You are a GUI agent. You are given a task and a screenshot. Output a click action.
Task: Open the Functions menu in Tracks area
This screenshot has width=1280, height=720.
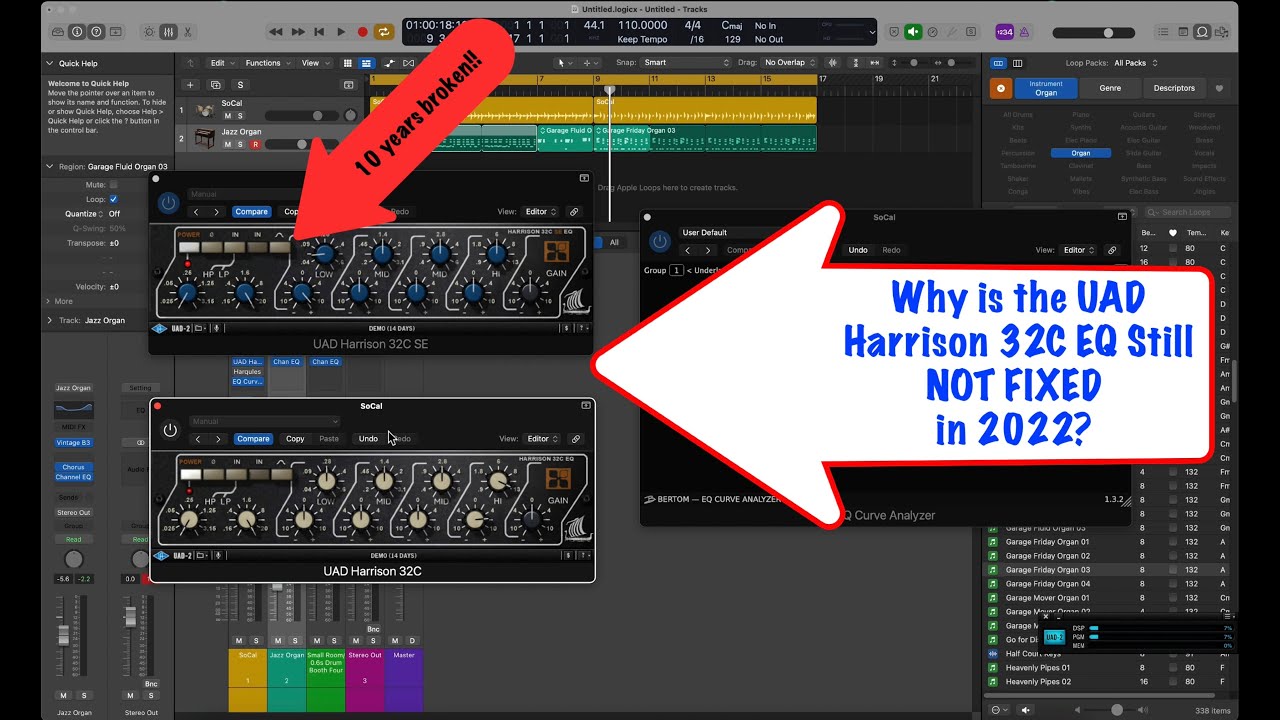click(268, 63)
